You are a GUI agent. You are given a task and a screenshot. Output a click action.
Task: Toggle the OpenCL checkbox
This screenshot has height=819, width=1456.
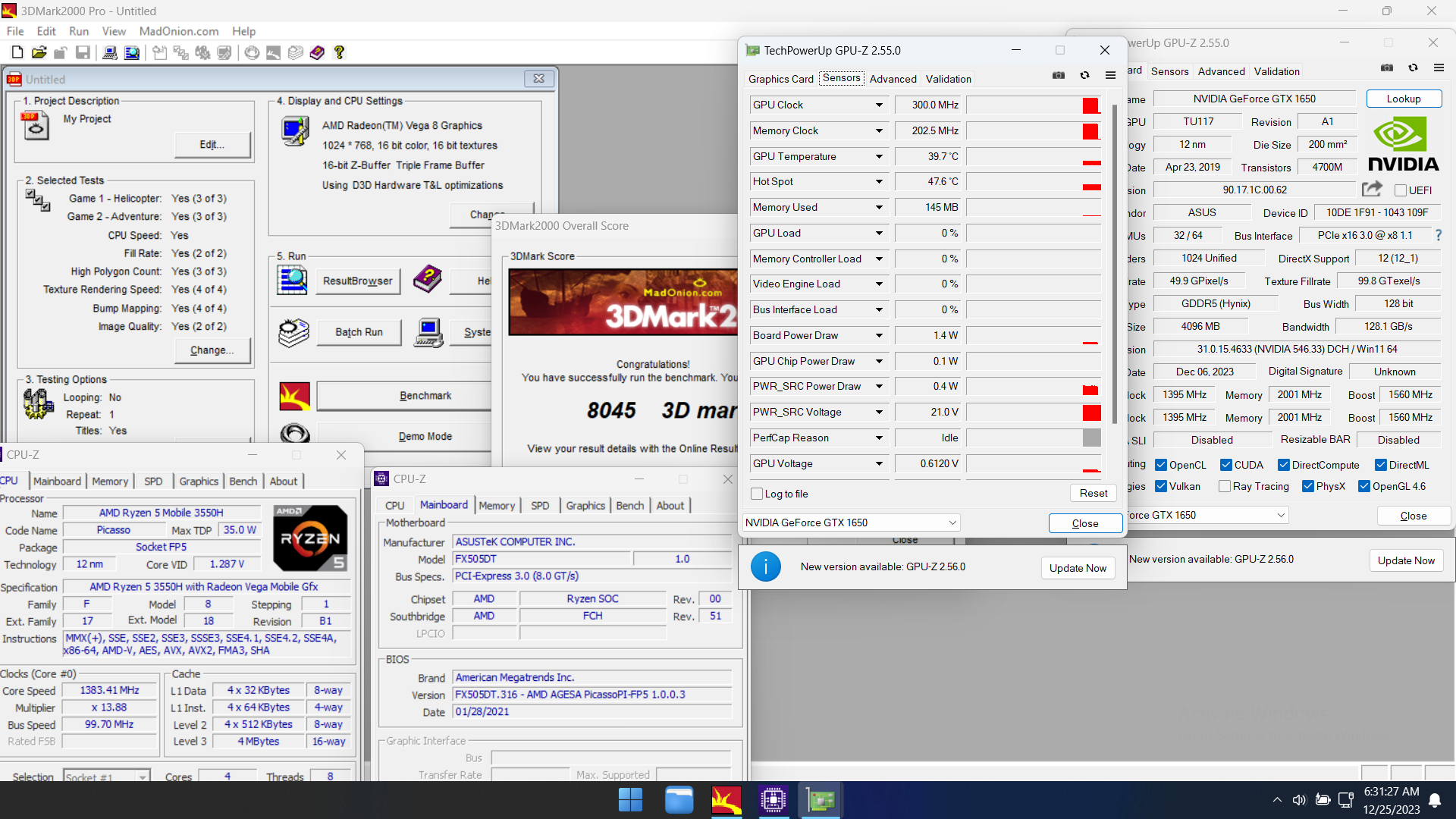(1161, 465)
